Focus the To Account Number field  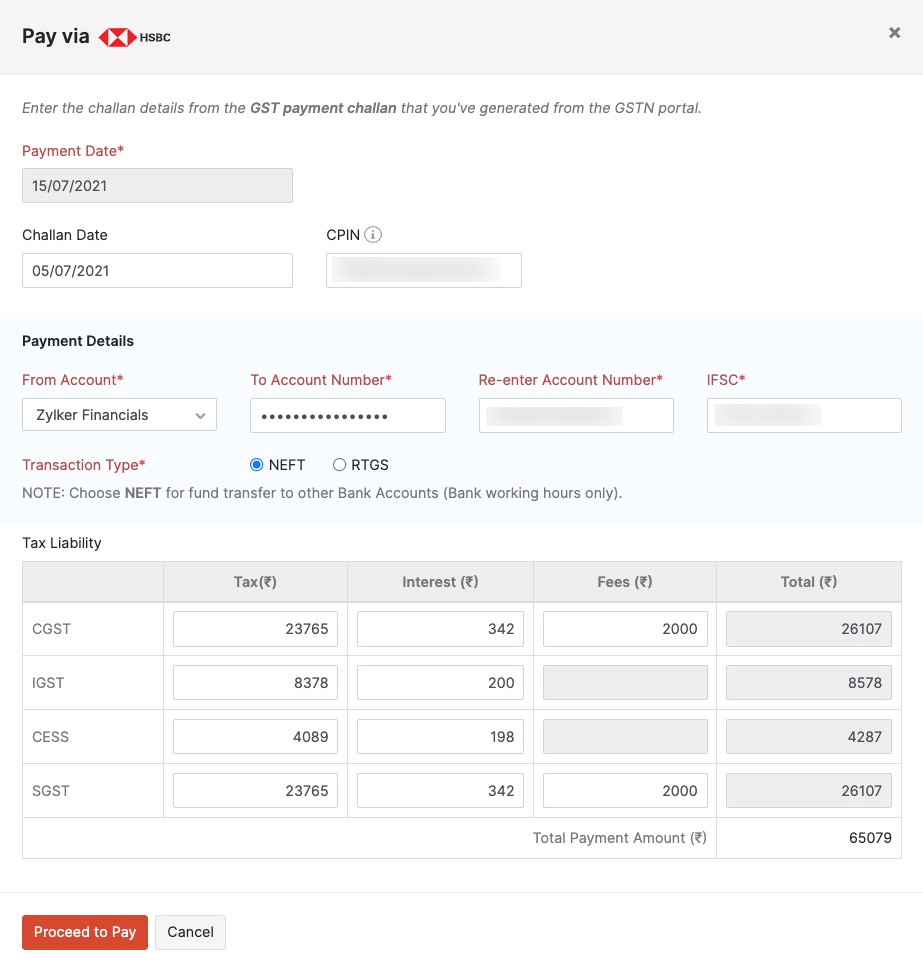click(347, 415)
